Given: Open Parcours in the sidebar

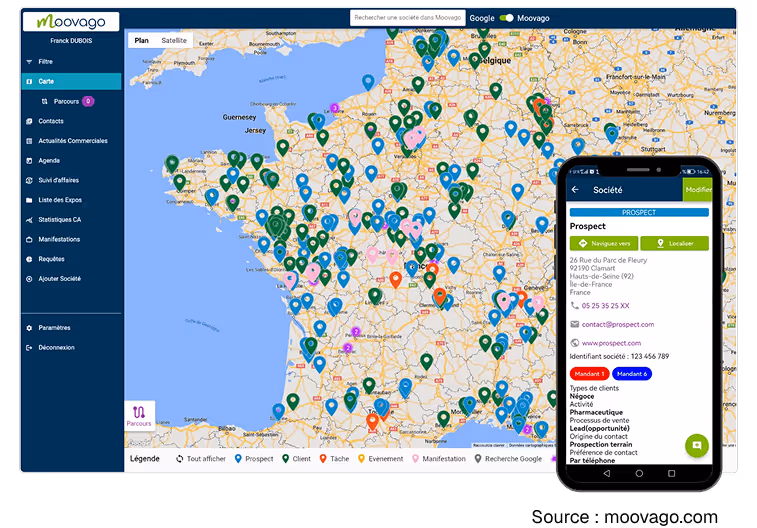Looking at the screenshot, I should [66, 101].
